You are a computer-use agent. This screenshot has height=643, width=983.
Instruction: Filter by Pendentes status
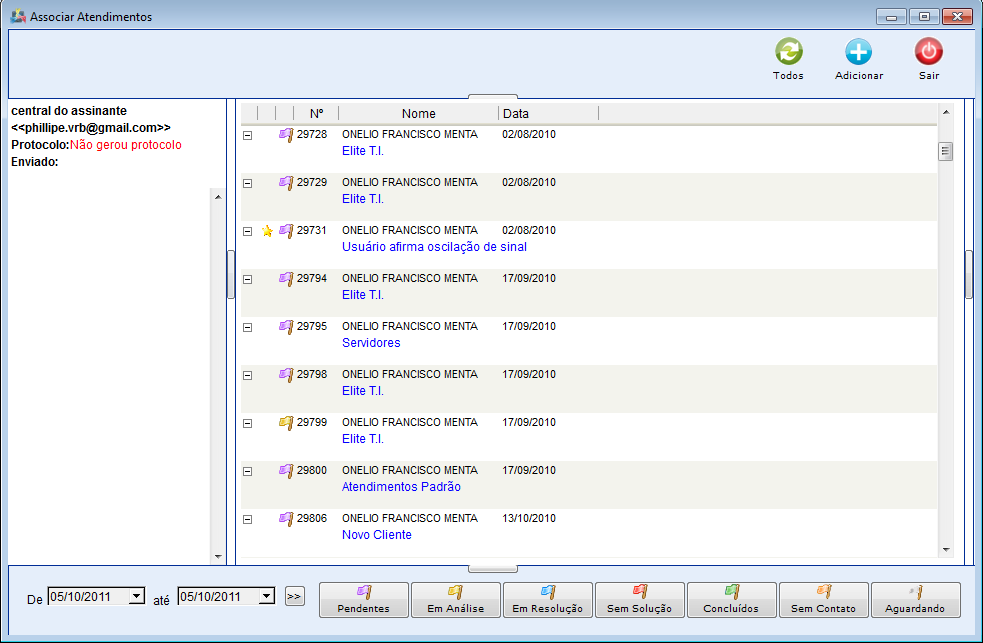point(364,600)
